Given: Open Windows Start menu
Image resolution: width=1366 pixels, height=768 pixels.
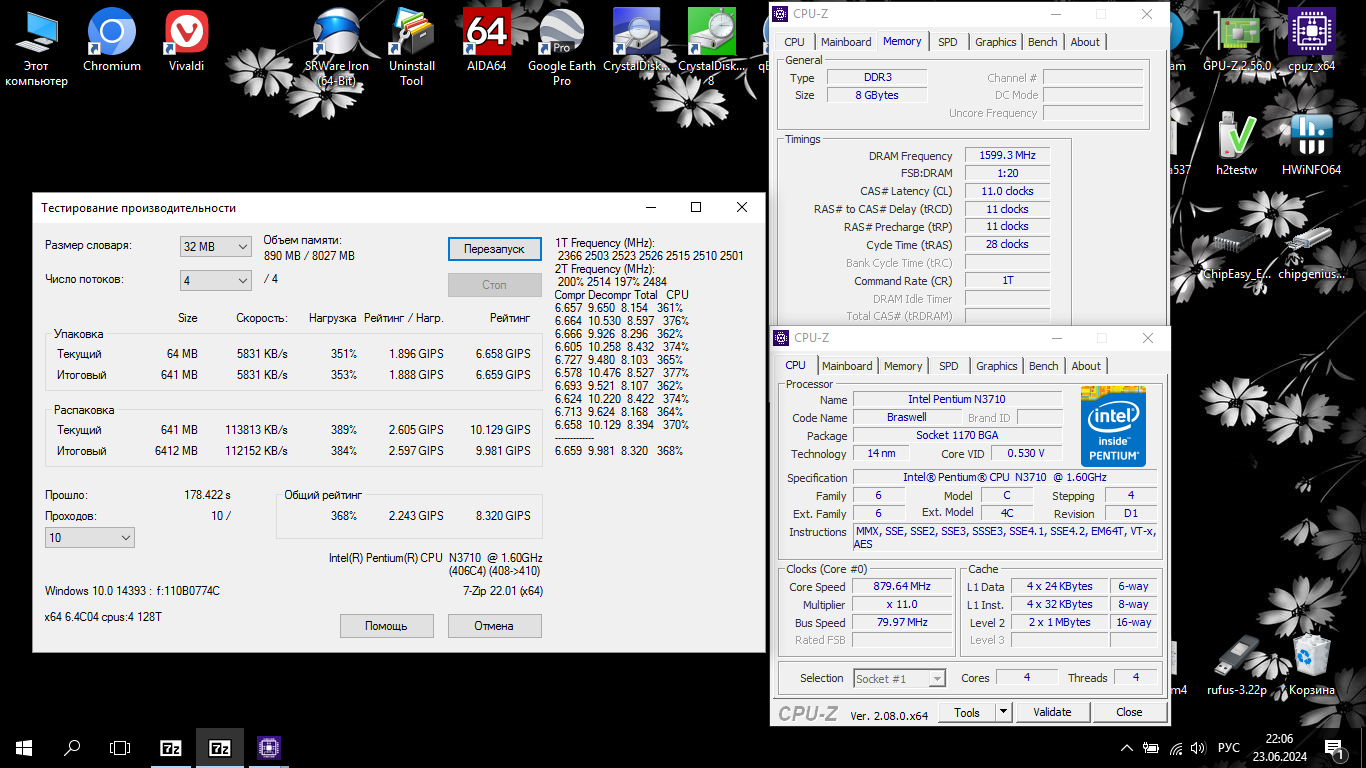Looking at the screenshot, I should (x=24, y=747).
